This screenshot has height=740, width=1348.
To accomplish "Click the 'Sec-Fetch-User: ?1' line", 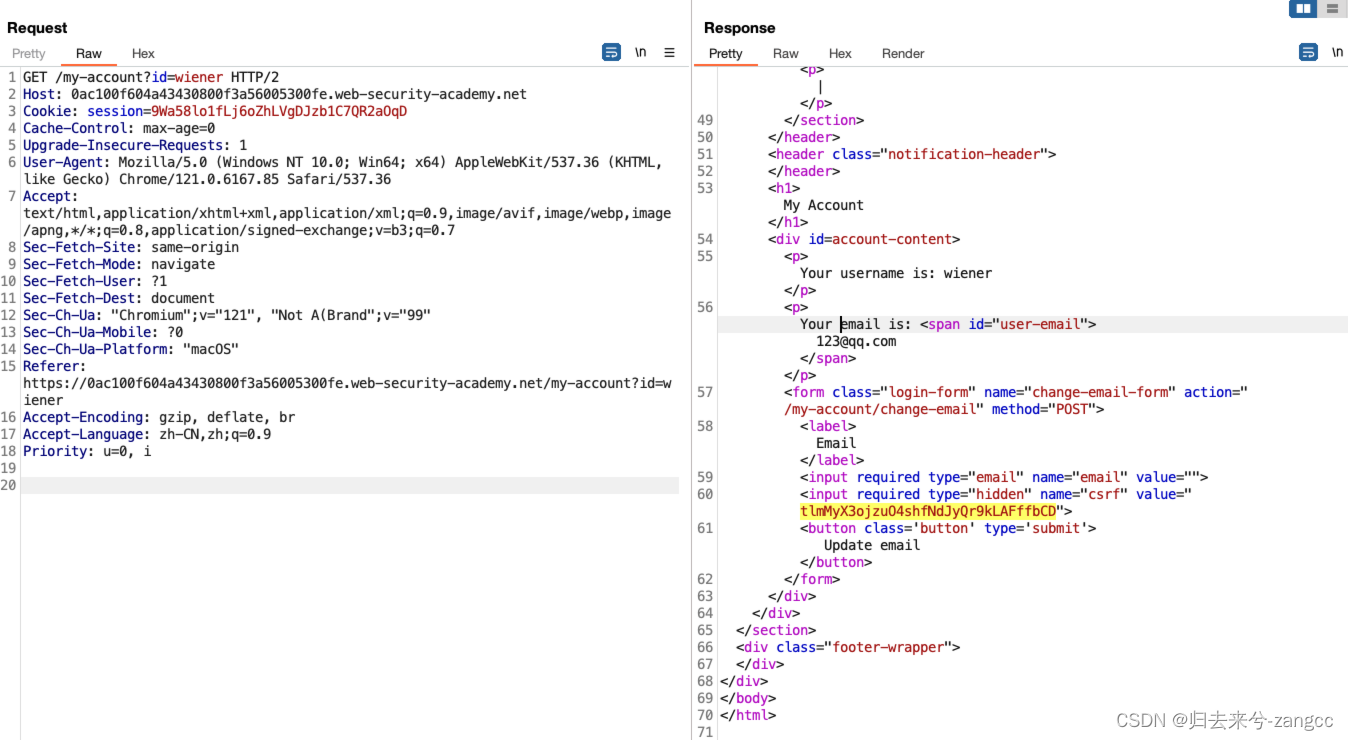I will [x=95, y=281].
